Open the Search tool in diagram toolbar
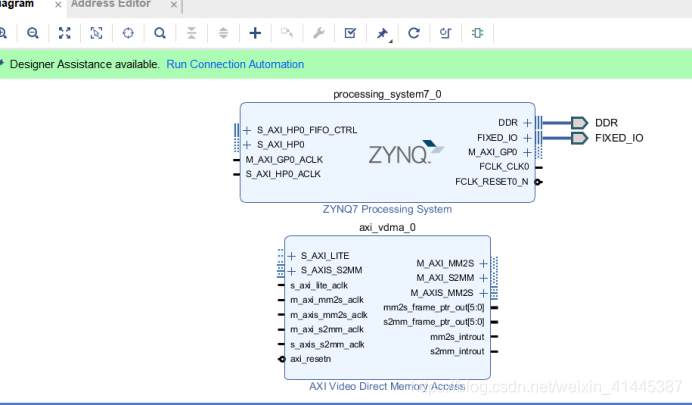The width and height of the screenshot is (692, 405). pos(160,33)
